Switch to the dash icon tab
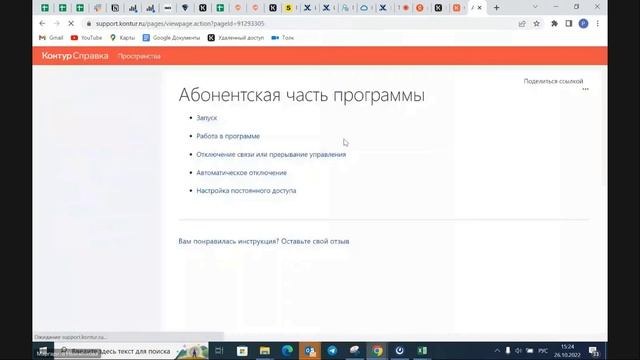This screenshot has height=360, width=640. click(167, 8)
